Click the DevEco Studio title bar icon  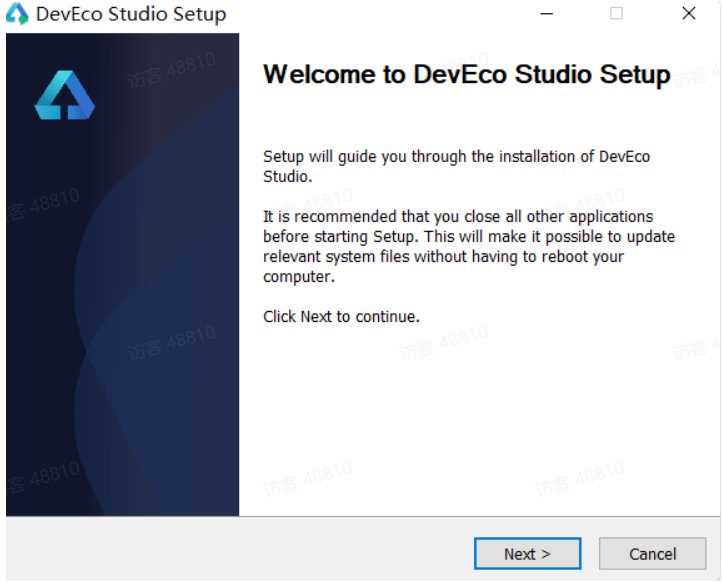click(18, 14)
